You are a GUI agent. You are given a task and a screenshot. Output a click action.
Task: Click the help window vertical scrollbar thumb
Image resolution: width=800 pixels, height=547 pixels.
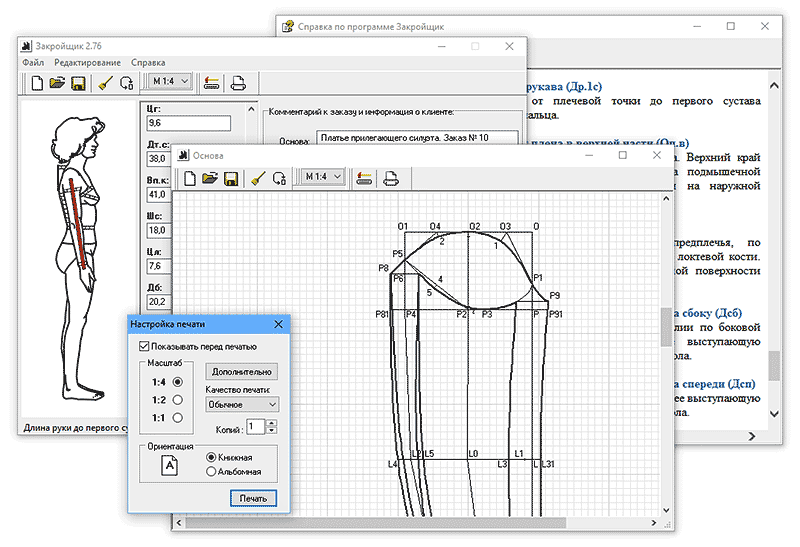pos(774,366)
